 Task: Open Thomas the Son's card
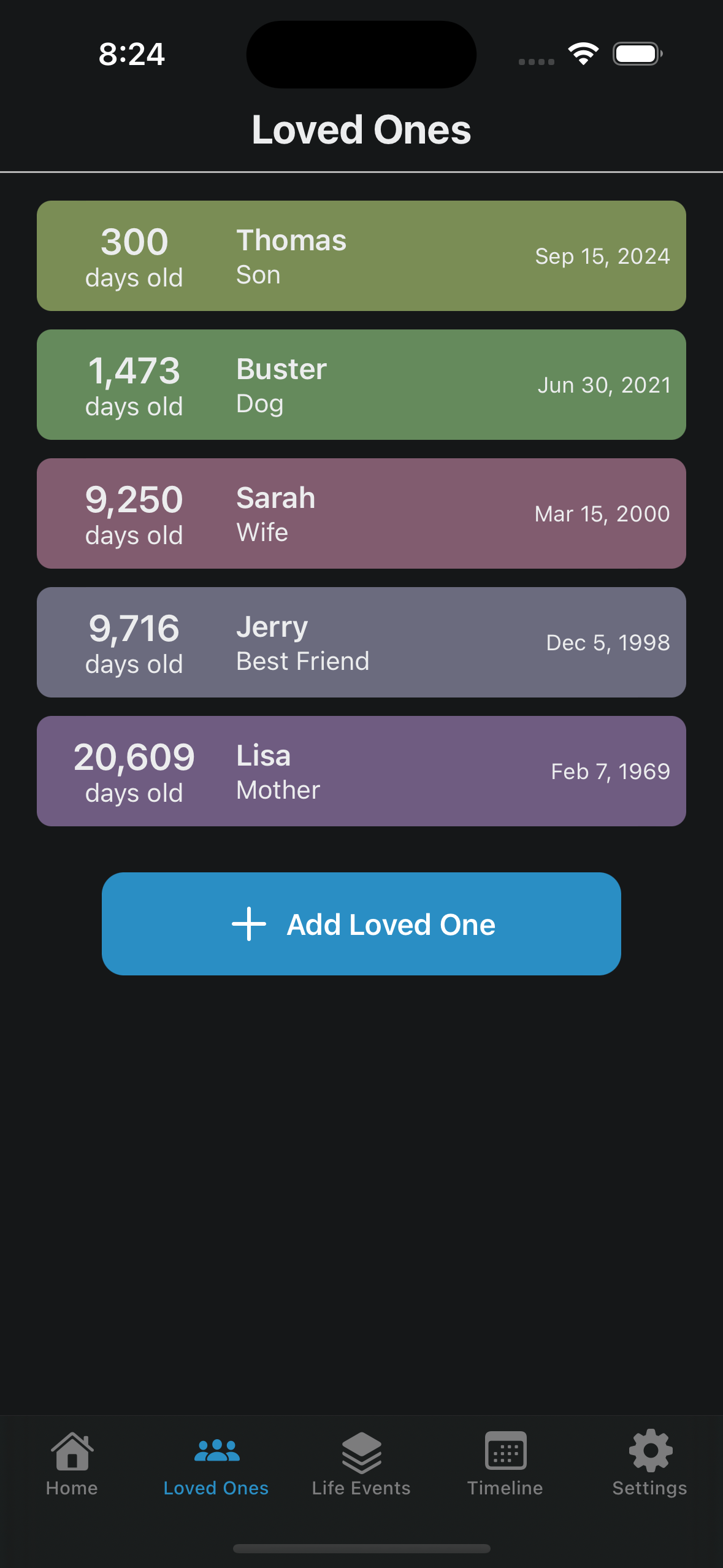pos(361,256)
